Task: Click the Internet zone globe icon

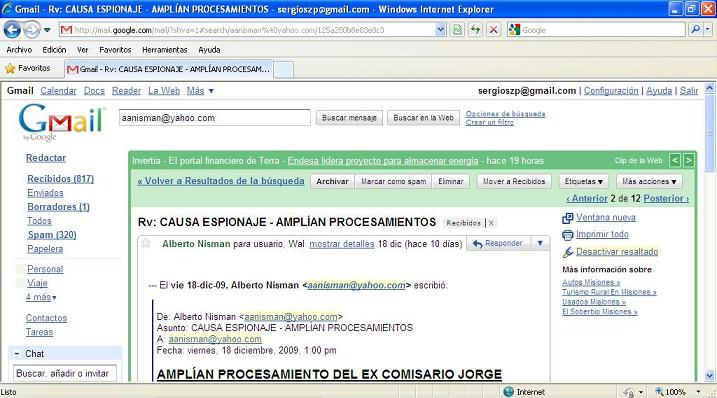Action: coord(508,392)
